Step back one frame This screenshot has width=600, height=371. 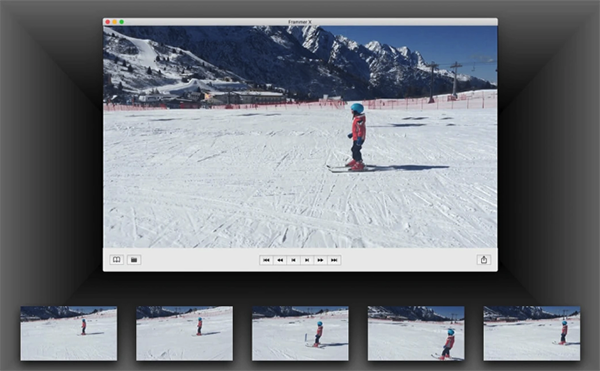point(293,260)
